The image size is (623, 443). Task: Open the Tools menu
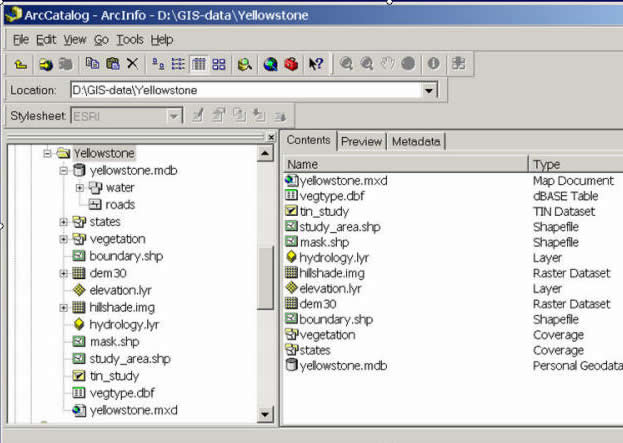pyautogui.click(x=130, y=40)
